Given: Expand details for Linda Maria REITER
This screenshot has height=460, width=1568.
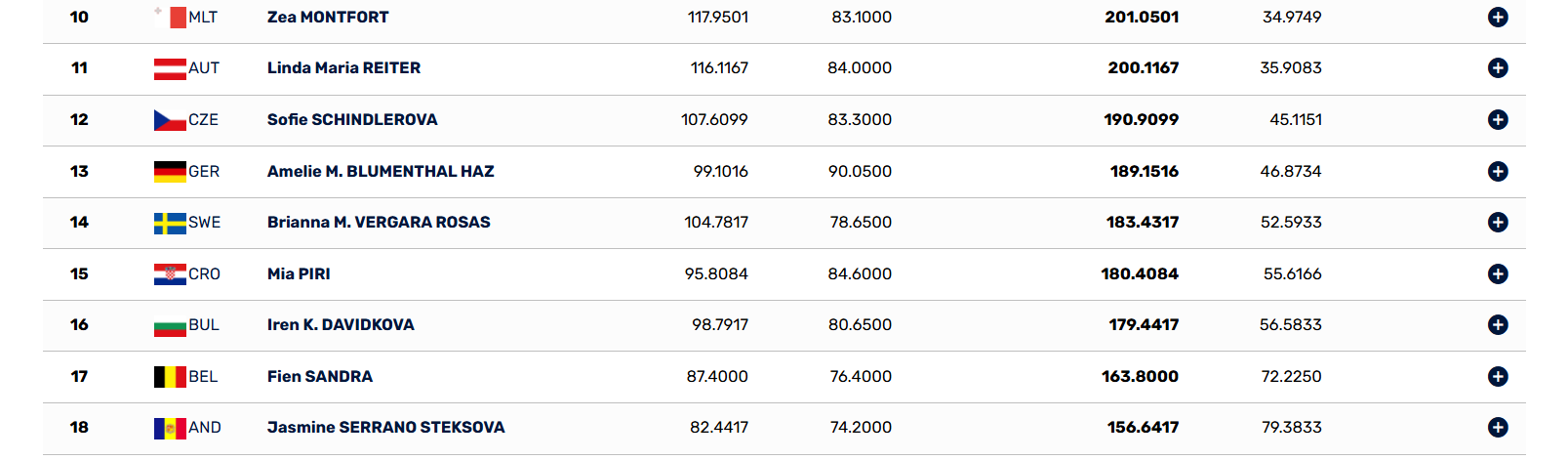Looking at the screenshot, I should tap(1498, 67).
